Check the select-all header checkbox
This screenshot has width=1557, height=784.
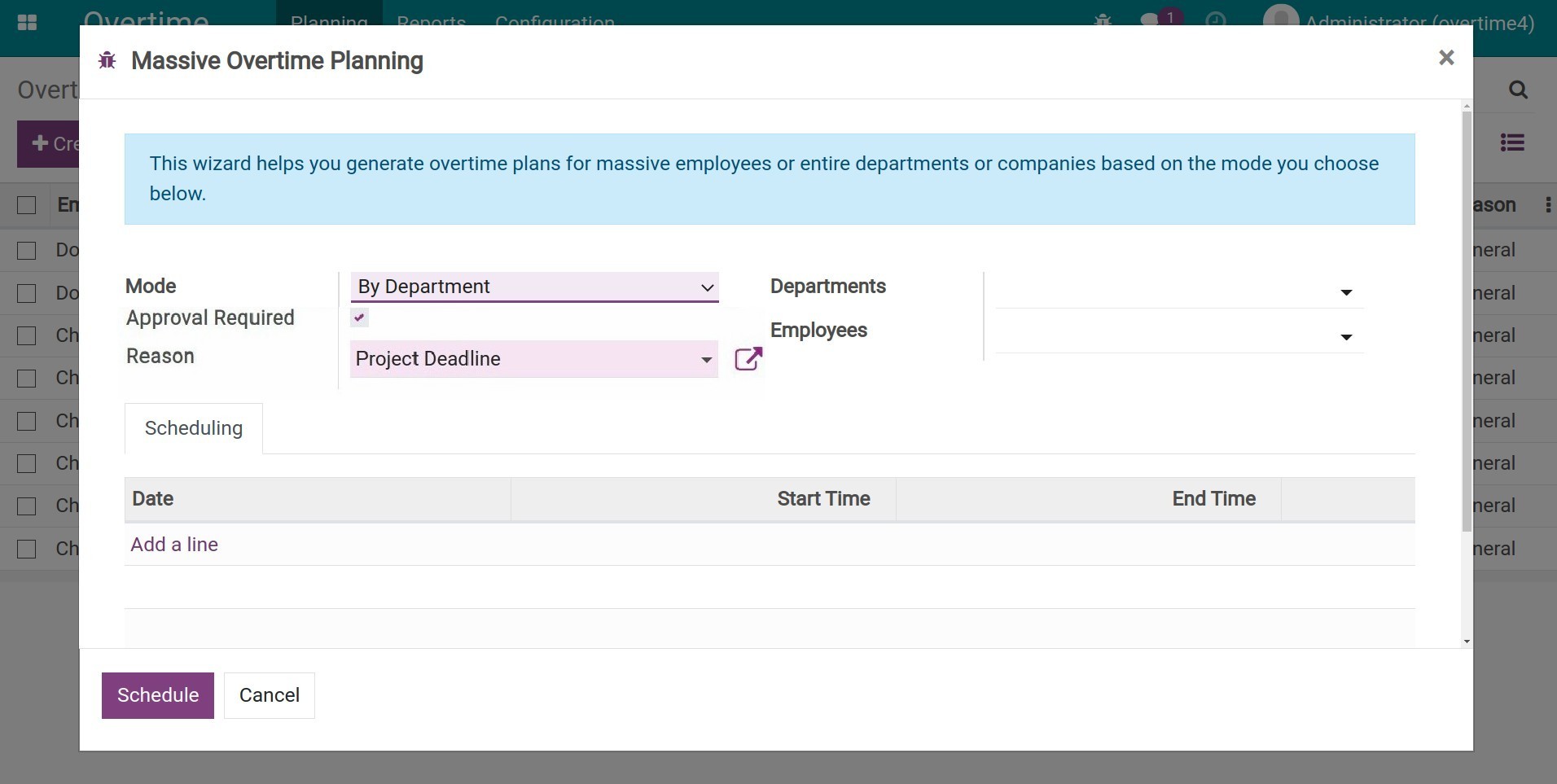[27, 205]
